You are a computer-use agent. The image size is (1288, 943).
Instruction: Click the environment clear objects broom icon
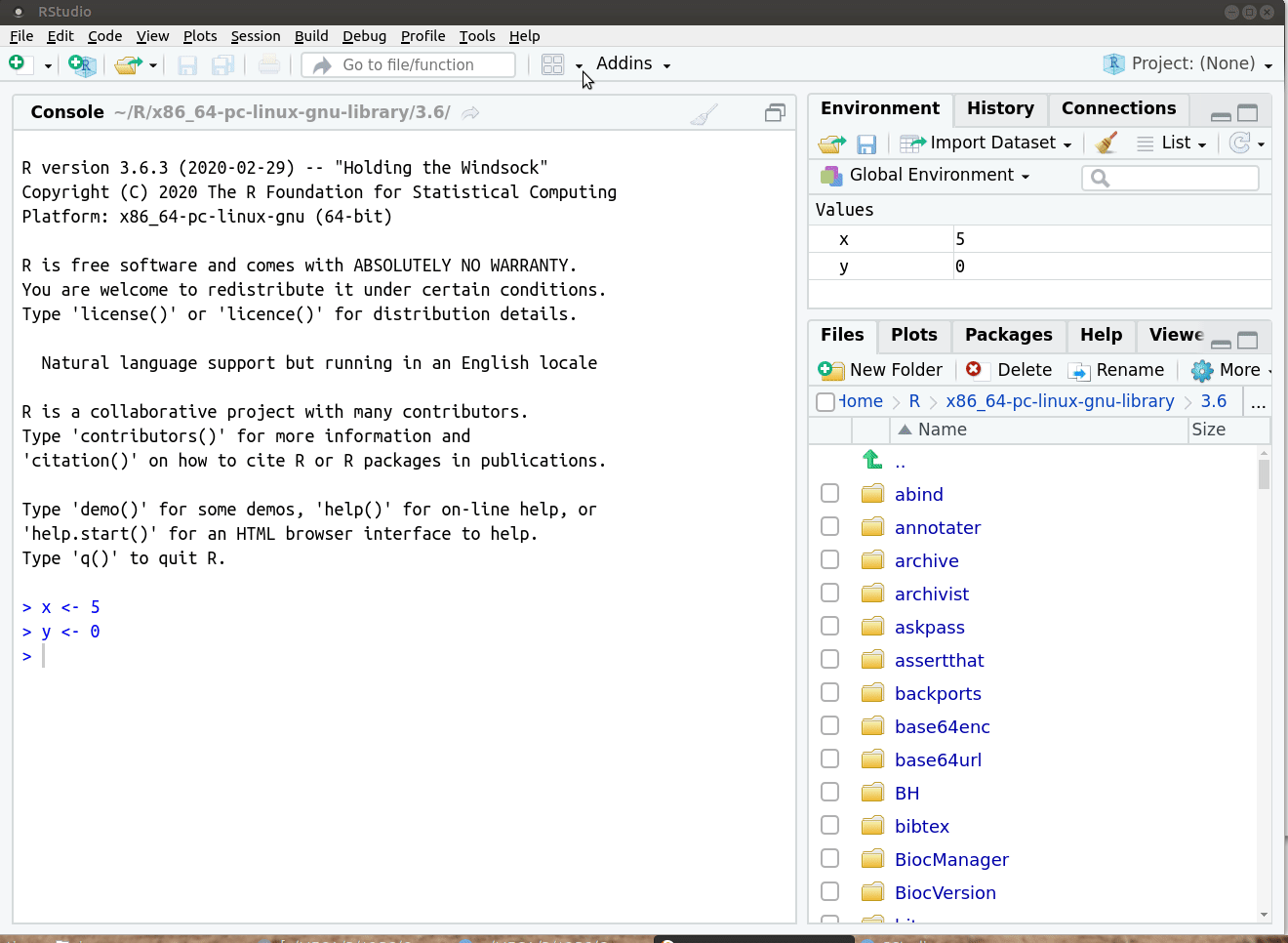pos(1106,143)
